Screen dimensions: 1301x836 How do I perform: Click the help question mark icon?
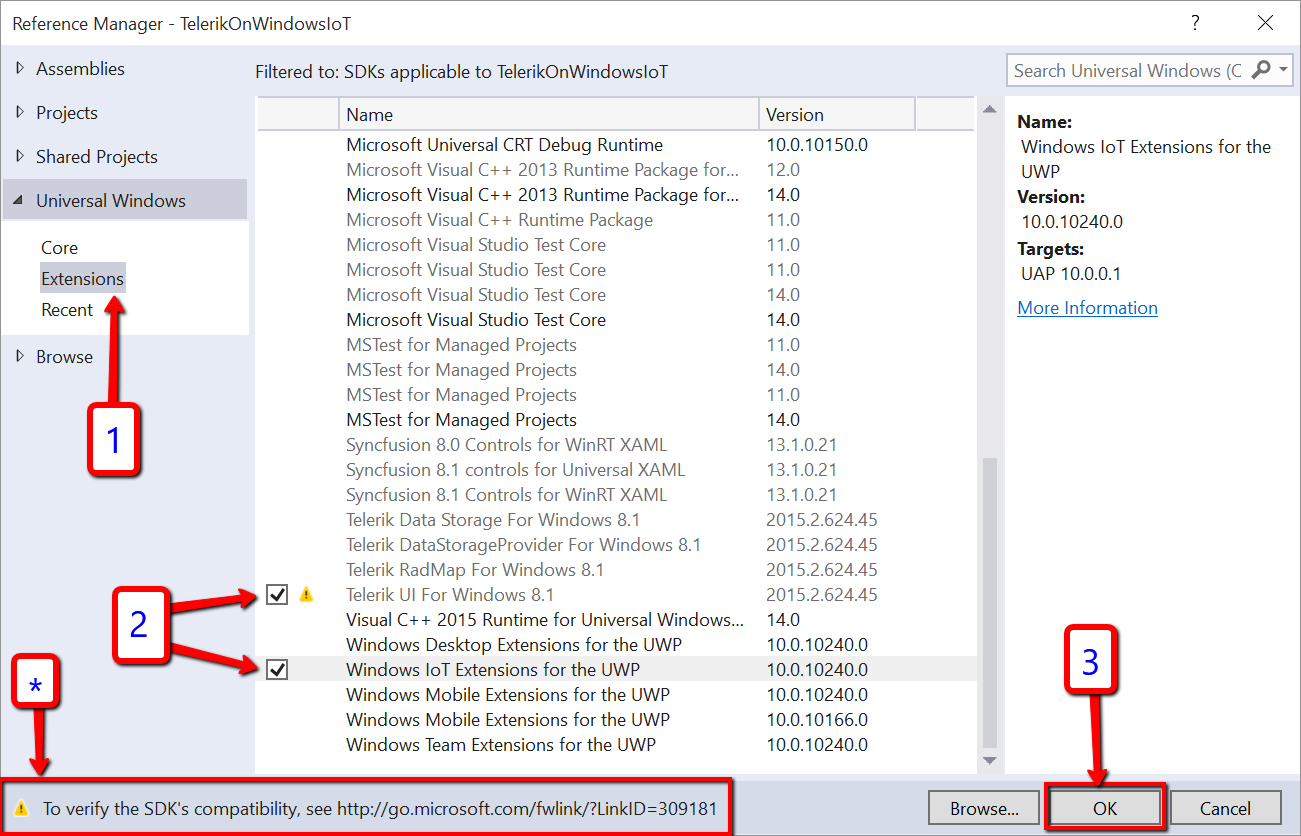point(1195,23)
